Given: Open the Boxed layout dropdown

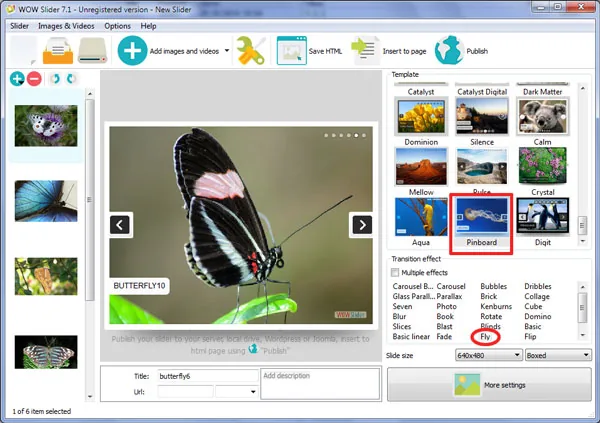Looking at the screenshot, I should click(x=558, y=355).
